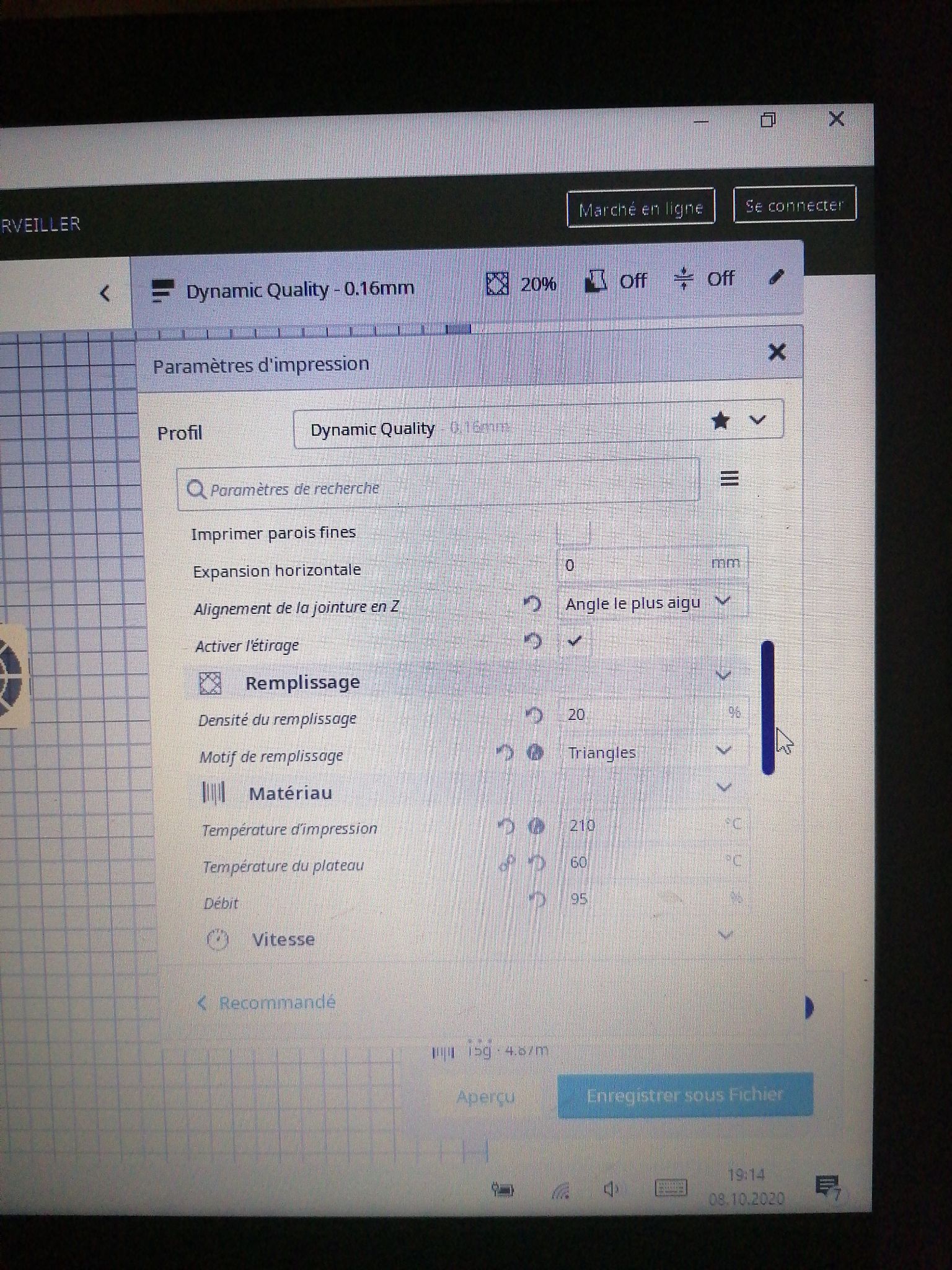This screenshot has width=952, height=1270.
Task: Open the Profil dropdown arrow
Action: click(x=757, y=420)
